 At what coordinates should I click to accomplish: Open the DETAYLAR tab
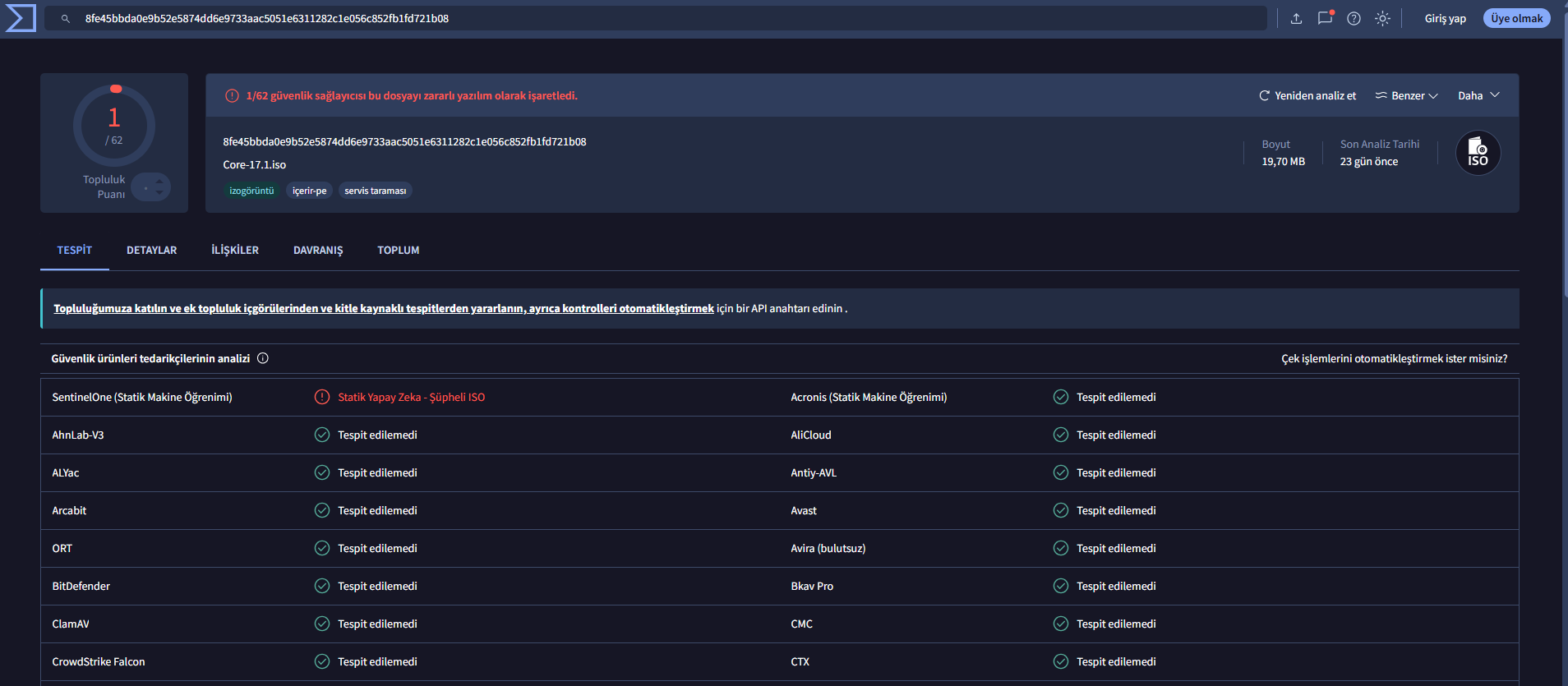pyautogui.click(x=152, y=250)
